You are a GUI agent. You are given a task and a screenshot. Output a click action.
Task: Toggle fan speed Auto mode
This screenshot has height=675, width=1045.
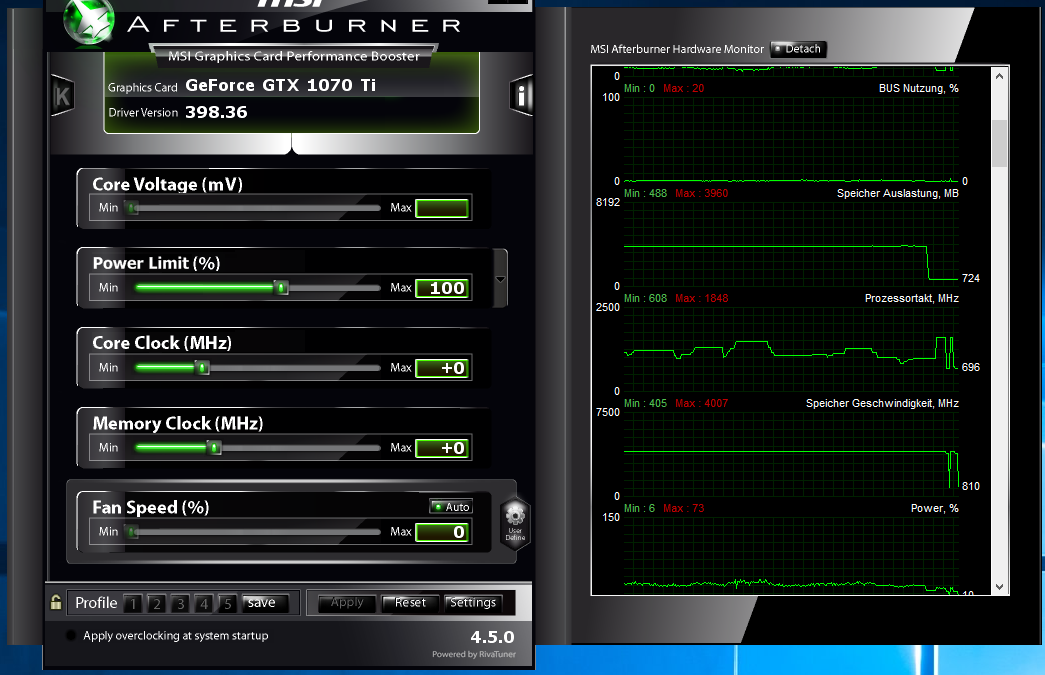(x=451, y=506)
